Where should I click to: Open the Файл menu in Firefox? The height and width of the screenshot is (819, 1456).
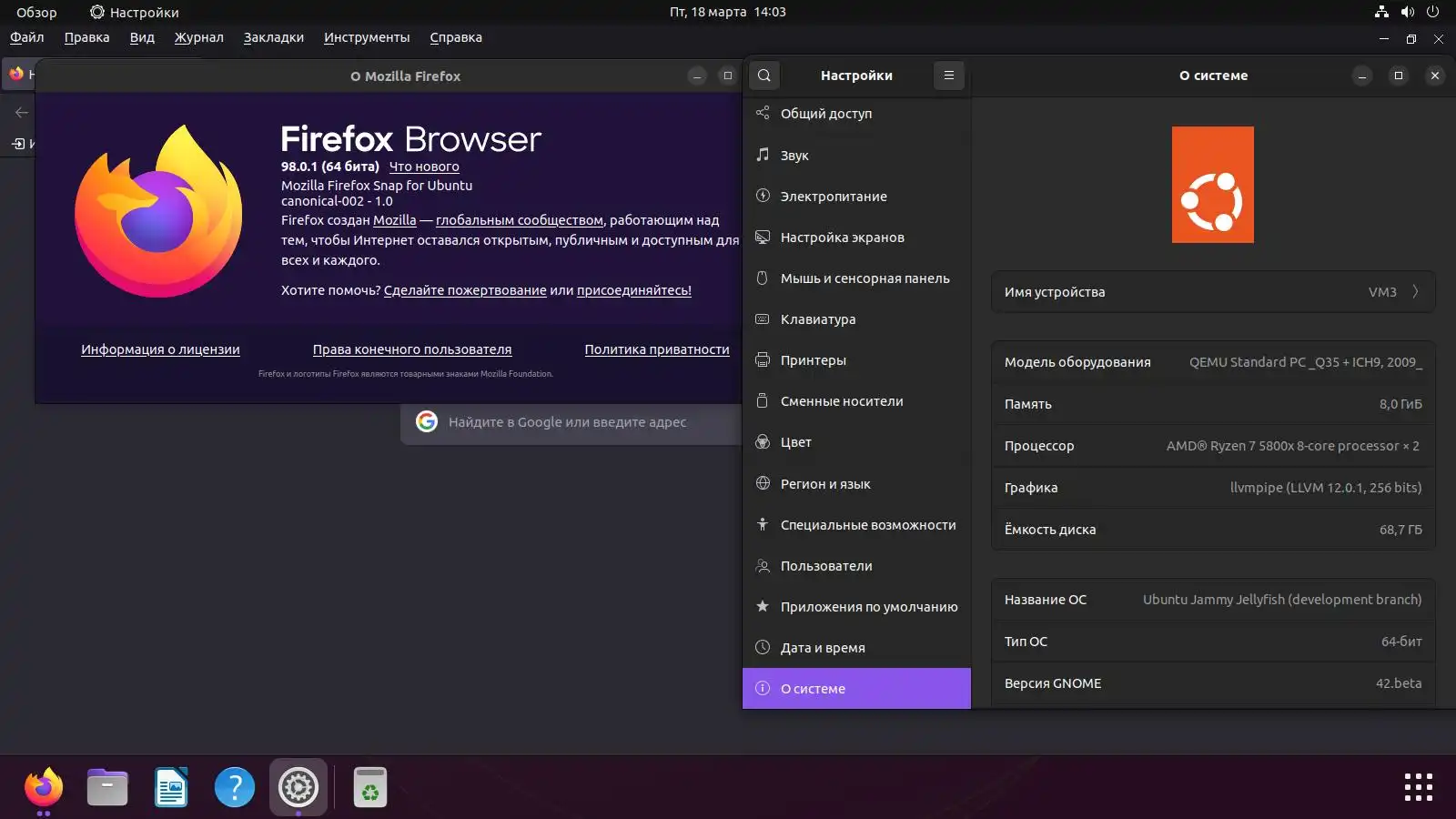(27, 37)
